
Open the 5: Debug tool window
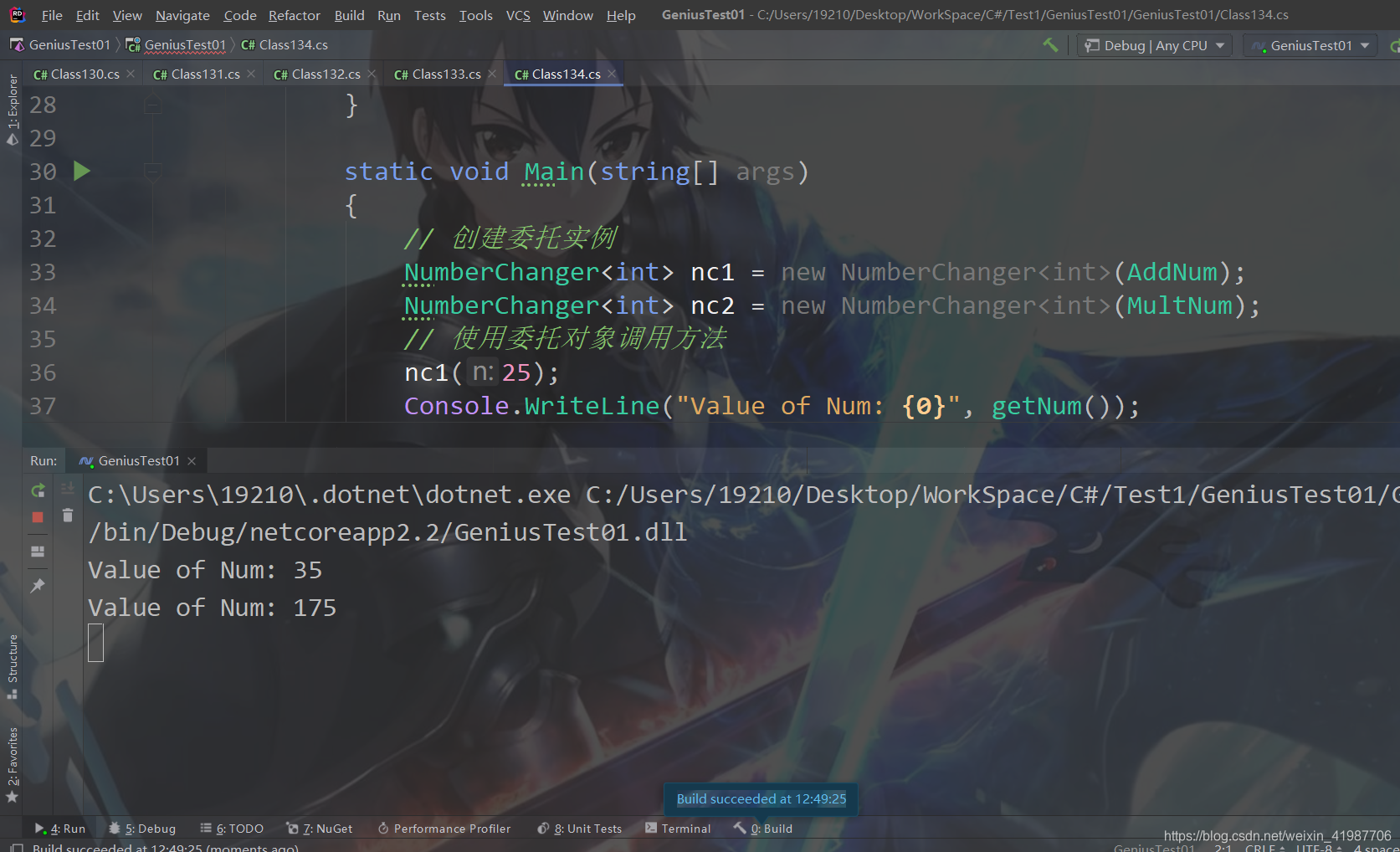click(142, 829)
